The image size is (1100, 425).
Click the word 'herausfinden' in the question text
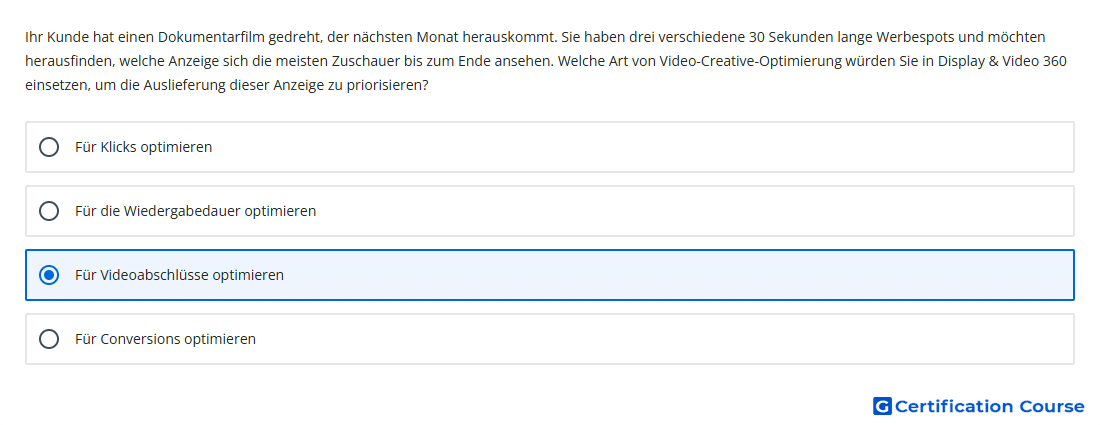pyautogui.click(x=69, y=61)
